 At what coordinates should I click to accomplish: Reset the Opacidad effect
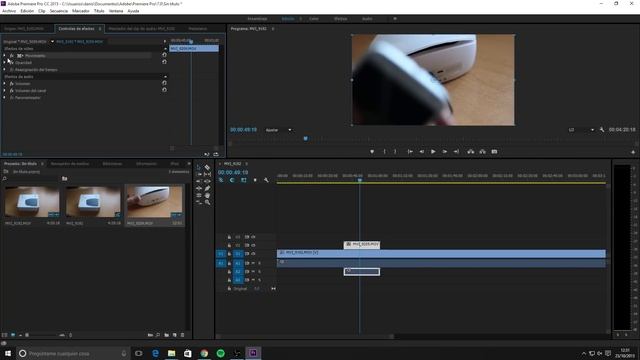[x=164, y=62]
